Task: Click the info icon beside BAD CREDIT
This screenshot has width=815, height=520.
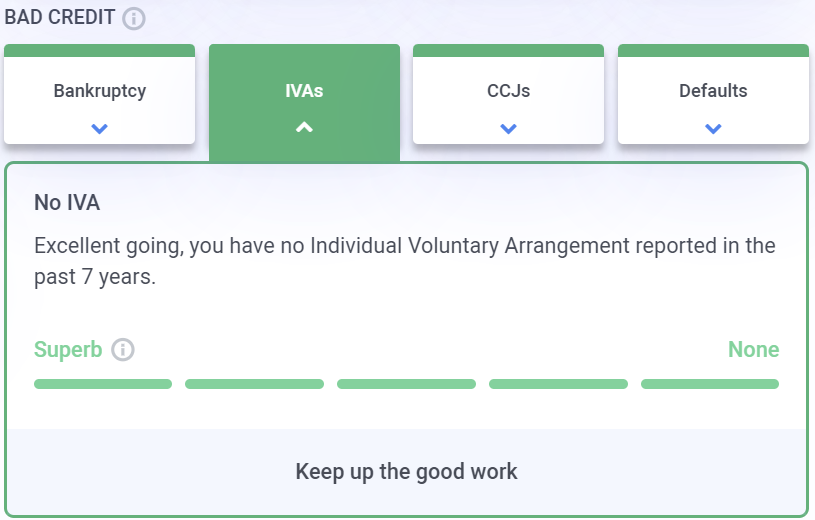Action: [x=134, y=19]
